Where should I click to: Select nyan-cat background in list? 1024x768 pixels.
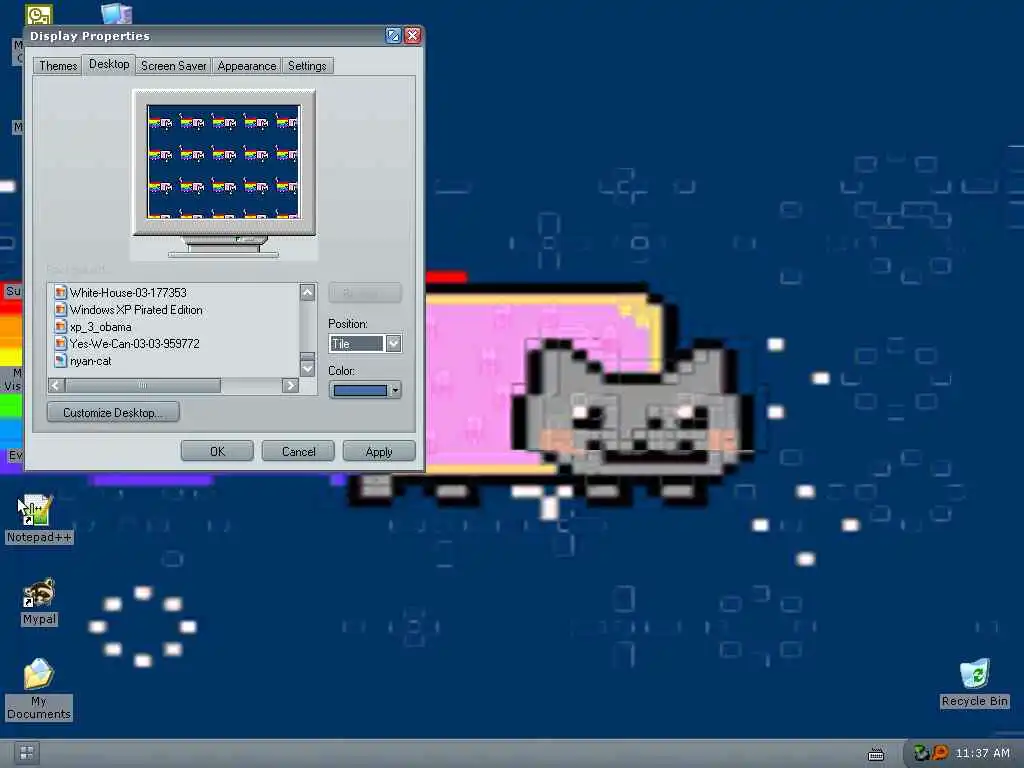(x=91, y=360)
